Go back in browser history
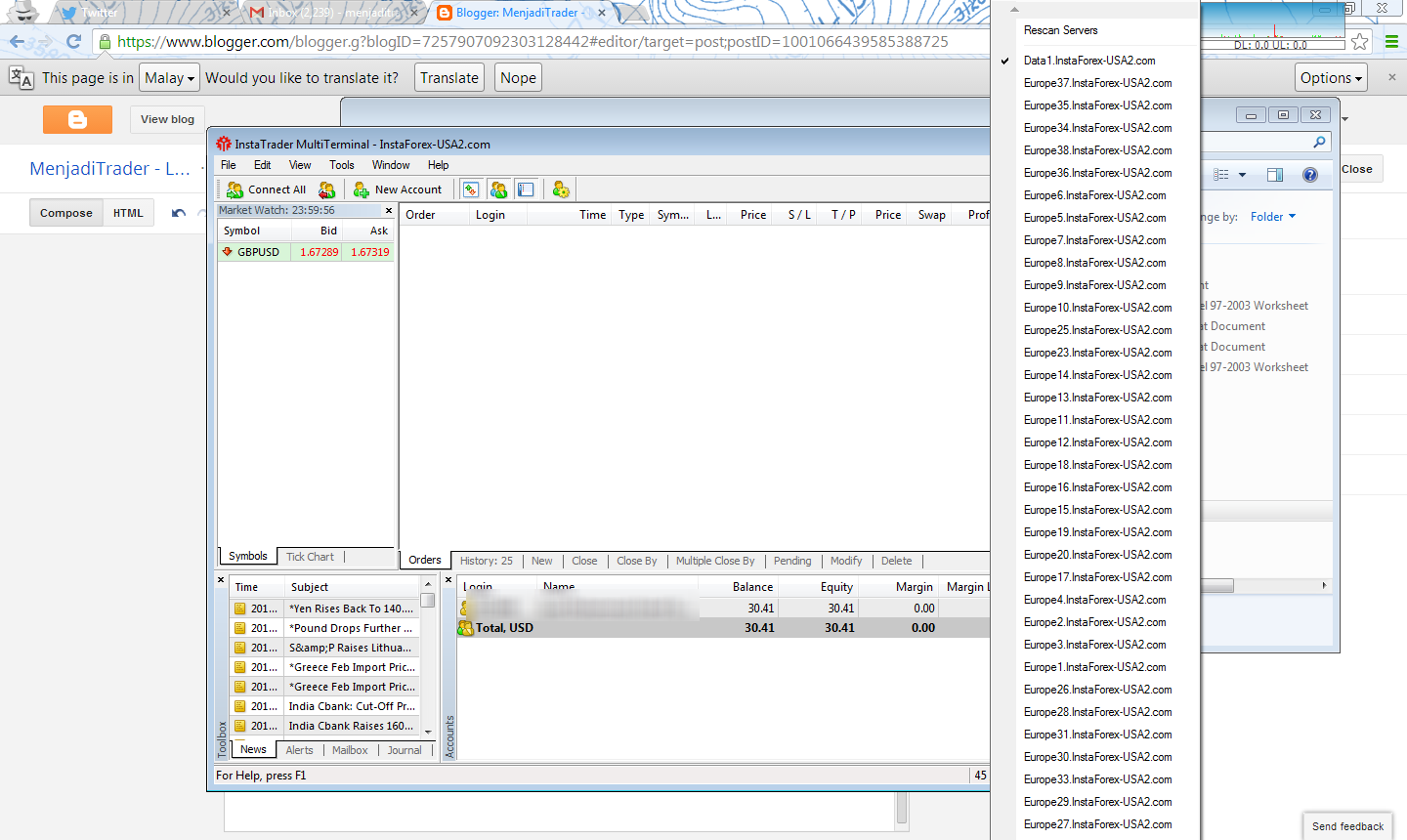Image resolution: width=1407 pixels, height=840 pixels. [17, 42]
